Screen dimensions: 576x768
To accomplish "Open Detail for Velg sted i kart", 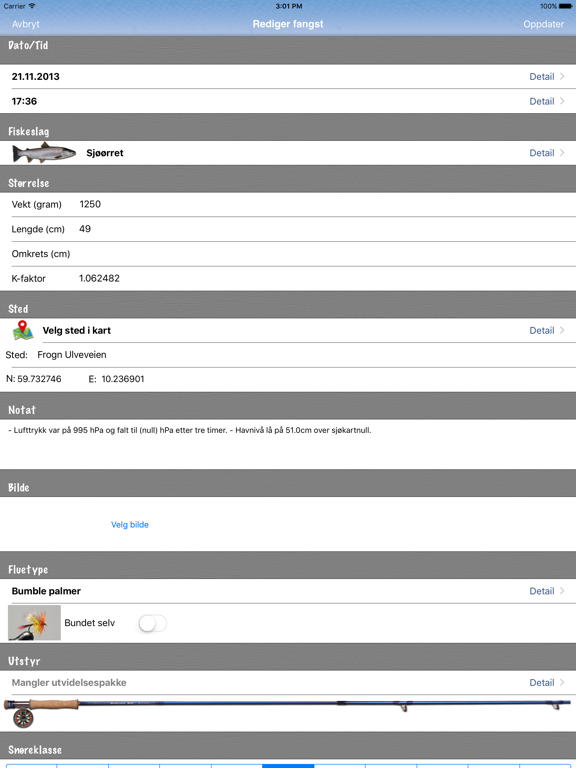I will pos(547,331).
